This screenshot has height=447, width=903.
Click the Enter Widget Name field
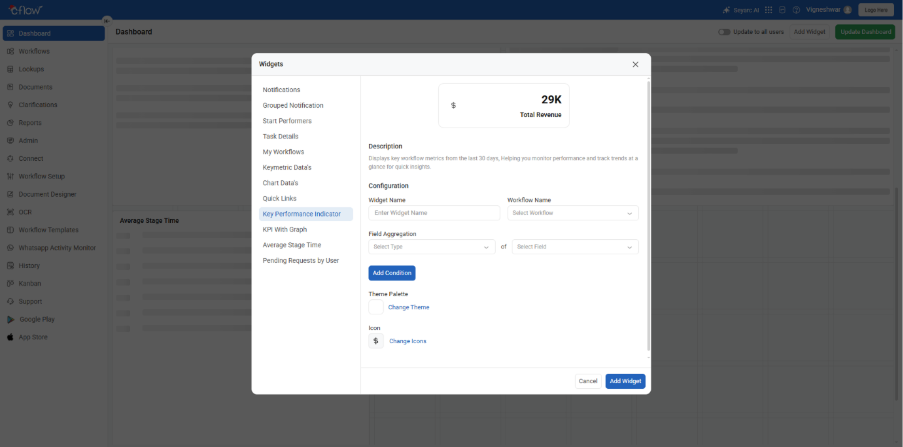pyautogui.click(x=434, y=213)
